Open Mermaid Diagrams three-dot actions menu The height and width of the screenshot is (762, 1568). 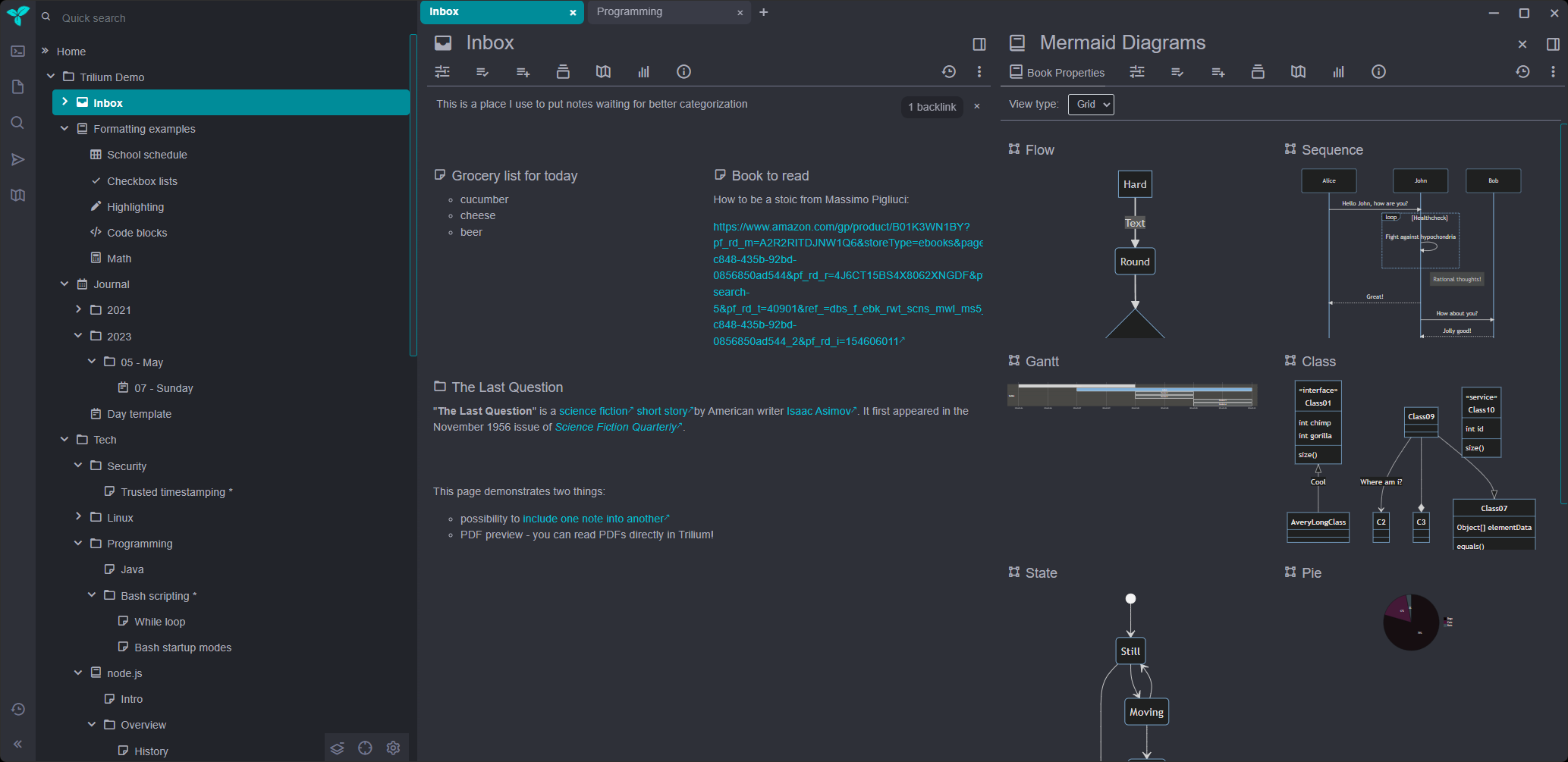pyautogui.click(x=1553, y=72)
